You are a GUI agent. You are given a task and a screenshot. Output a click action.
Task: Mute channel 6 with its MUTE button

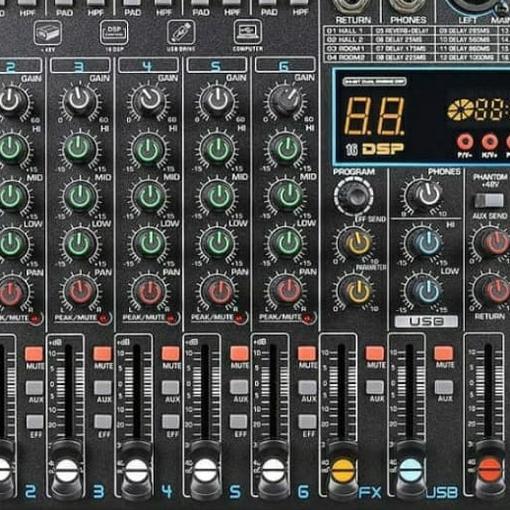click(307, 354)
